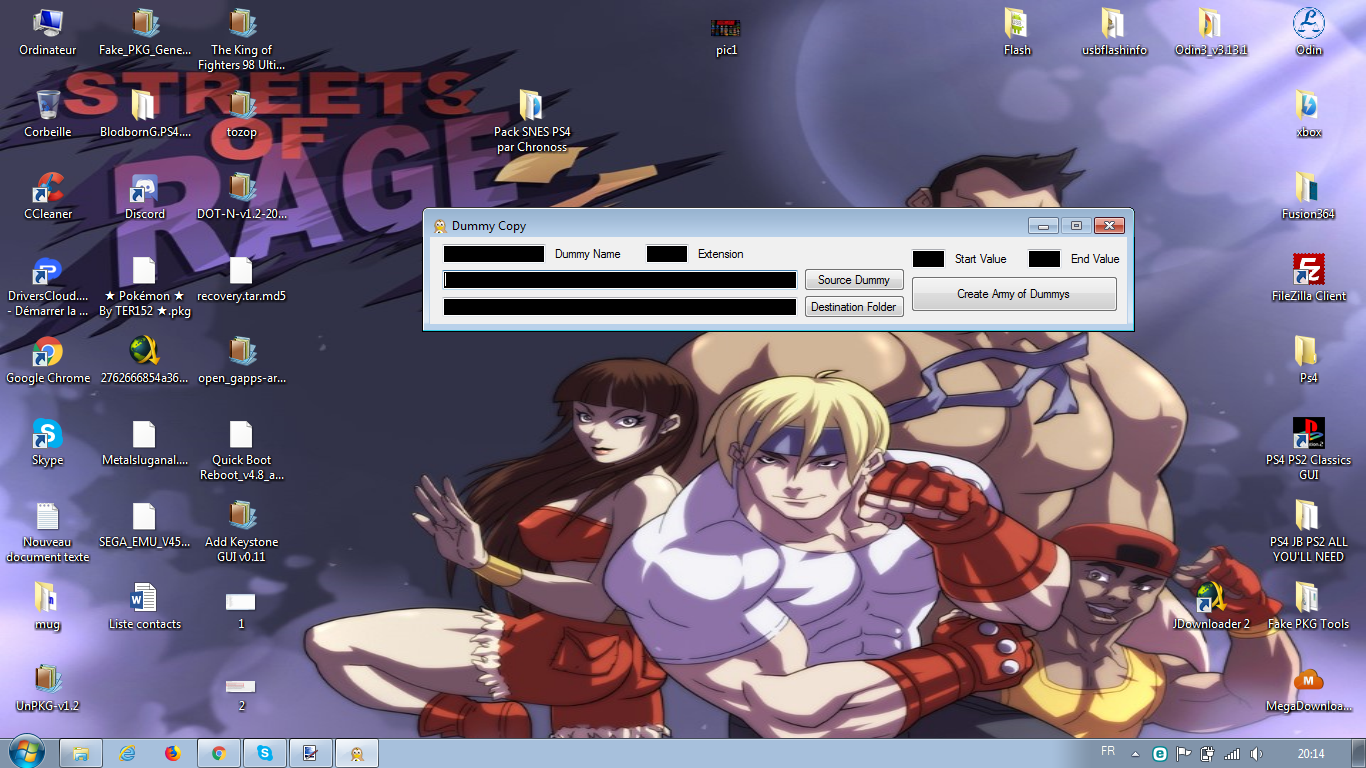Show hidden system tray icons arrow

pyautogui.click(x=1136, y=753)
